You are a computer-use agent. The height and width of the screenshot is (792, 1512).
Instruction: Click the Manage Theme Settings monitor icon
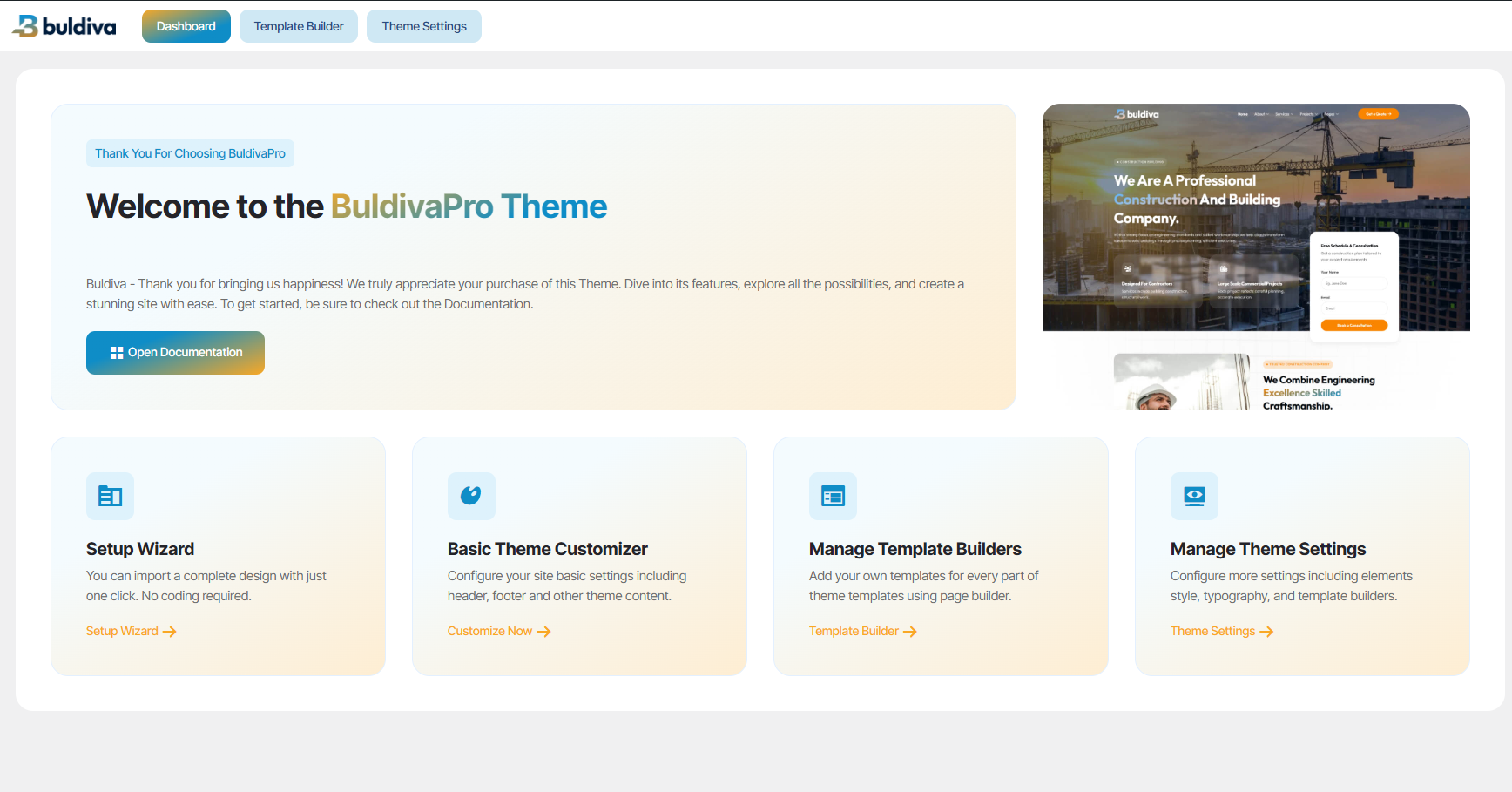pos(1194,496)
